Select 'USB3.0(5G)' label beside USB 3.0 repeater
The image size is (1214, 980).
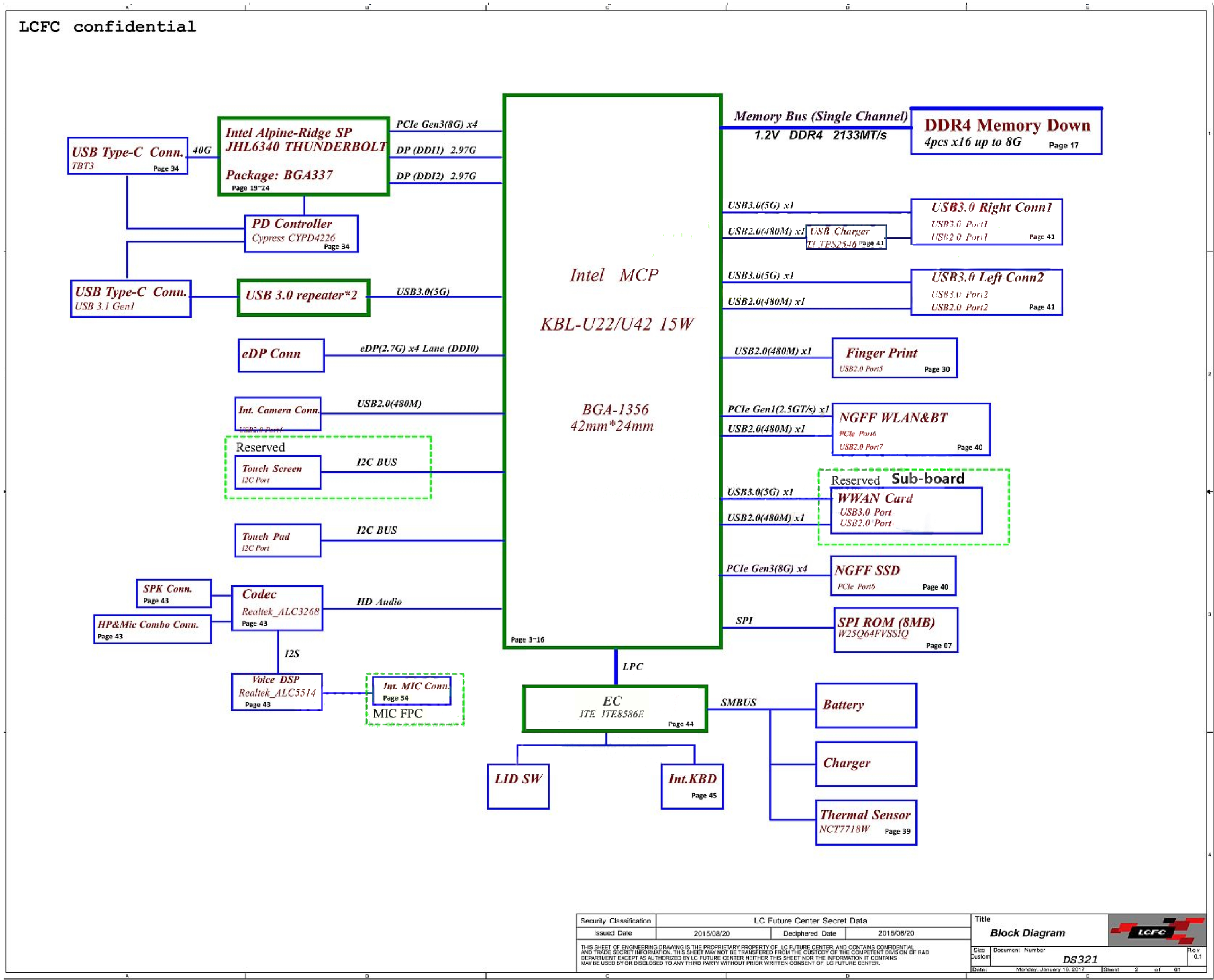(x=422, y=291)
